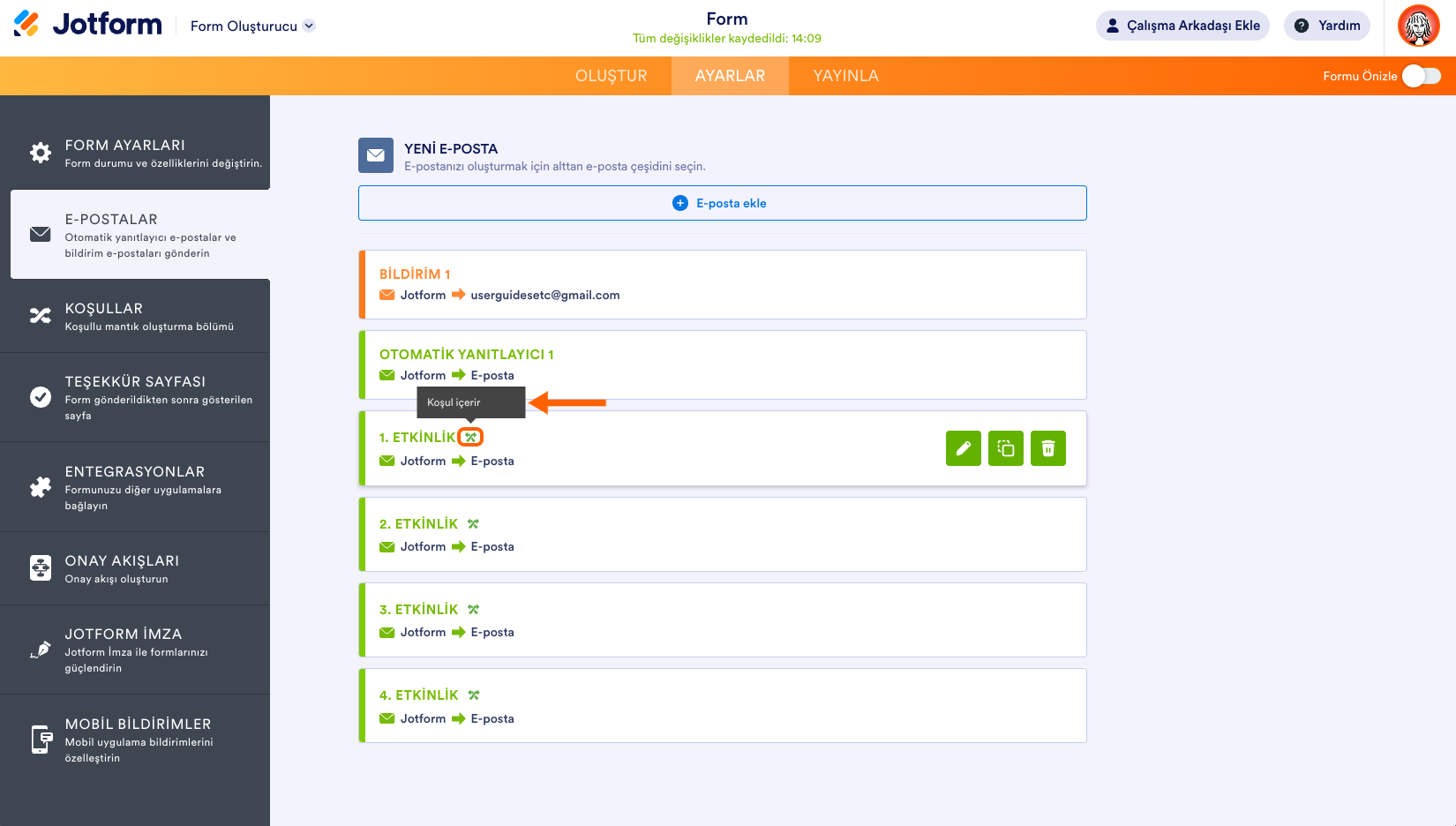The image size is (1456, 826).
Task: Click the Entegrasyonlar puzzle piece icon
Action: [x=41, y=487]
